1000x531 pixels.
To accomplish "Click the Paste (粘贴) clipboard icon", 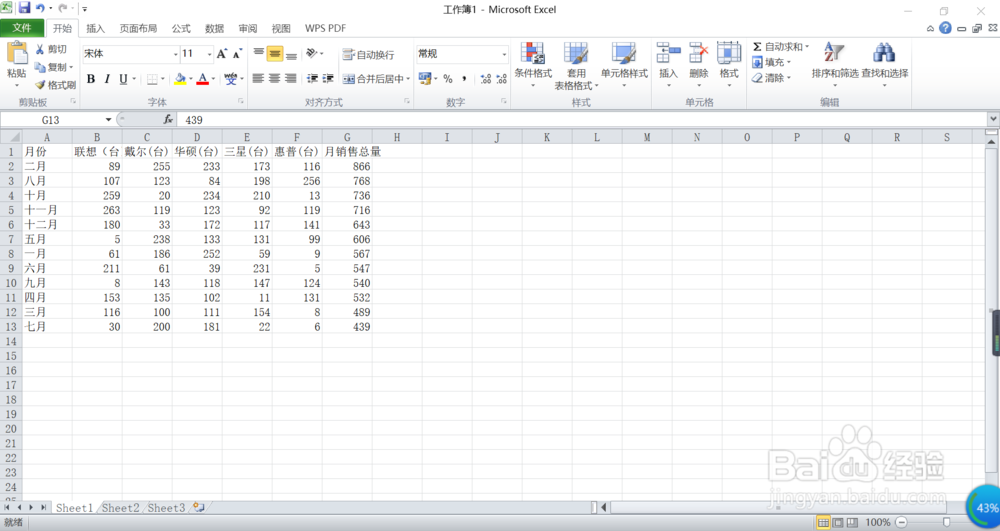I will pyautogui.click(x=17, y=53).
